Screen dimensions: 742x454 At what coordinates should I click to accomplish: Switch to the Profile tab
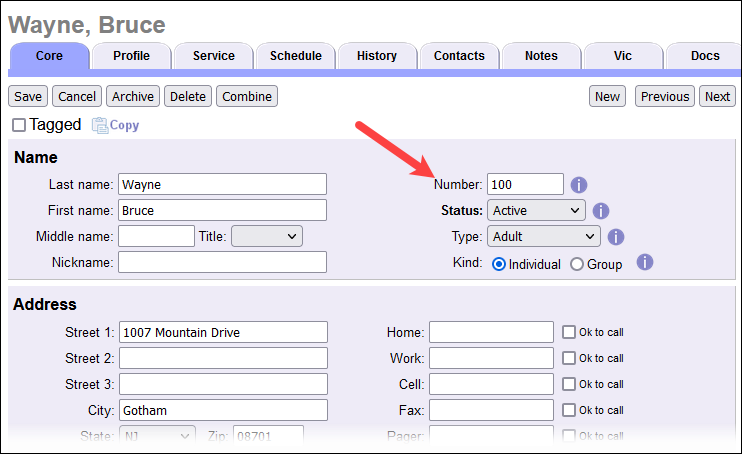pyautogui.click(x=131, y=56)
